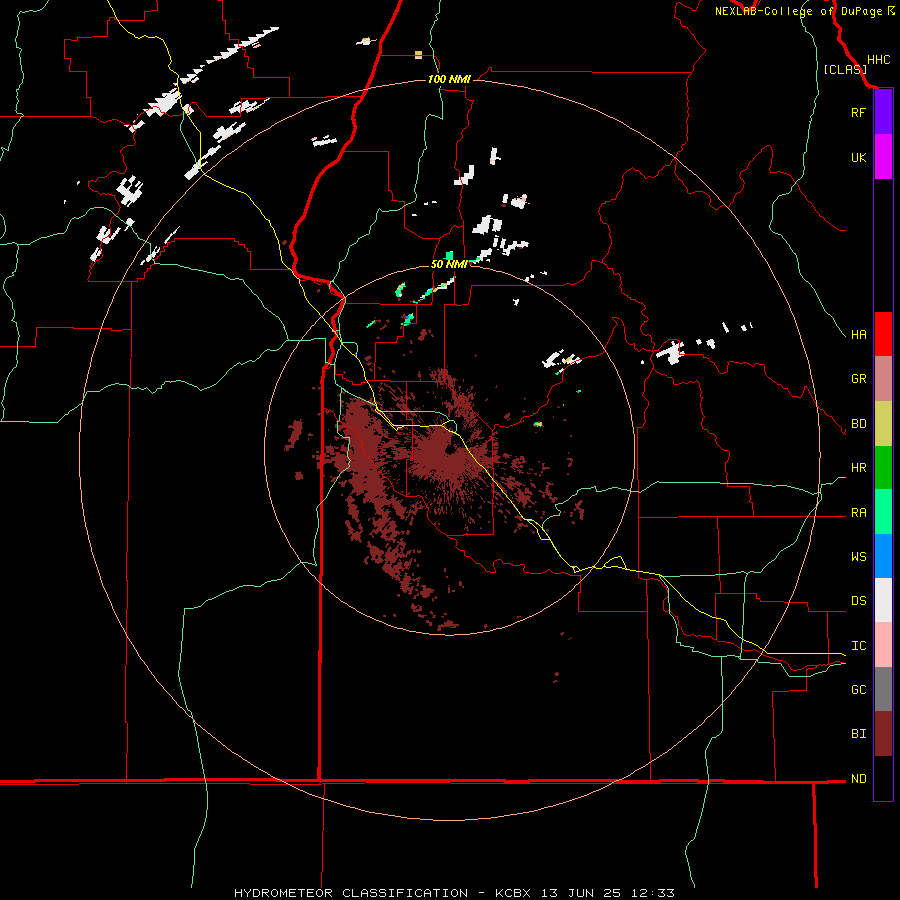The image size is (900, 900).
Task: Click the ND black legend swatch
Action: click(883, 778)
